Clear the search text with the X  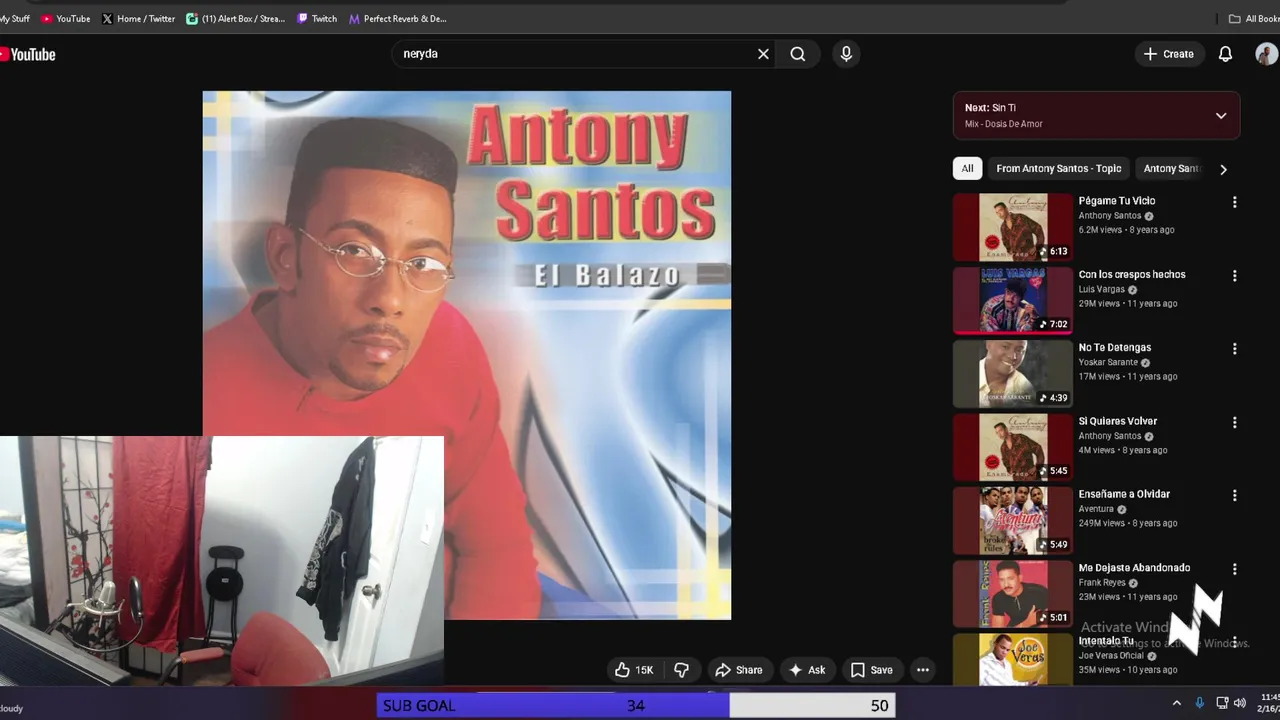click(x=763, y=54)
